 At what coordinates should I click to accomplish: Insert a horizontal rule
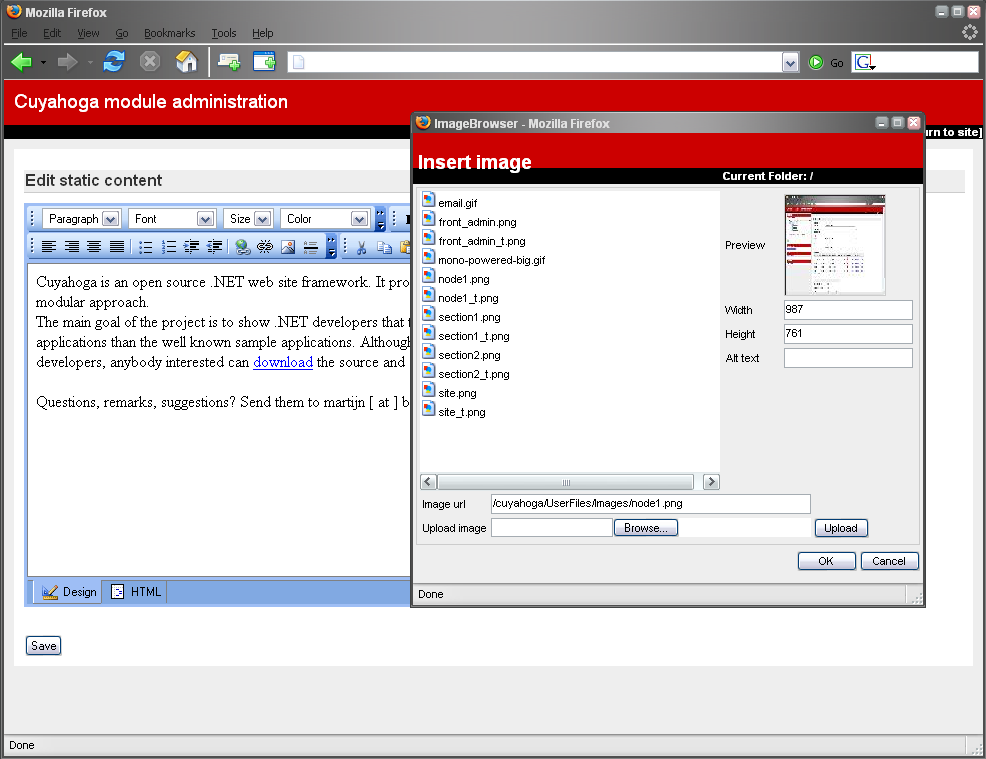(311, 247)
